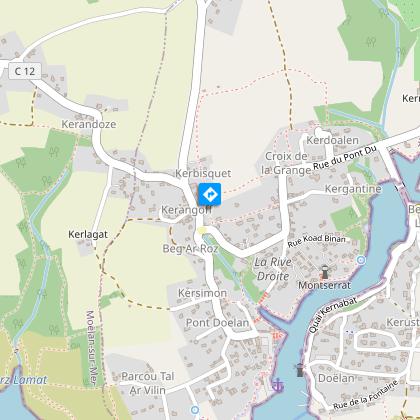Click the Croix de la Grange label
The height and width of the screenshot is (420, 420).
tap(286, 163)
